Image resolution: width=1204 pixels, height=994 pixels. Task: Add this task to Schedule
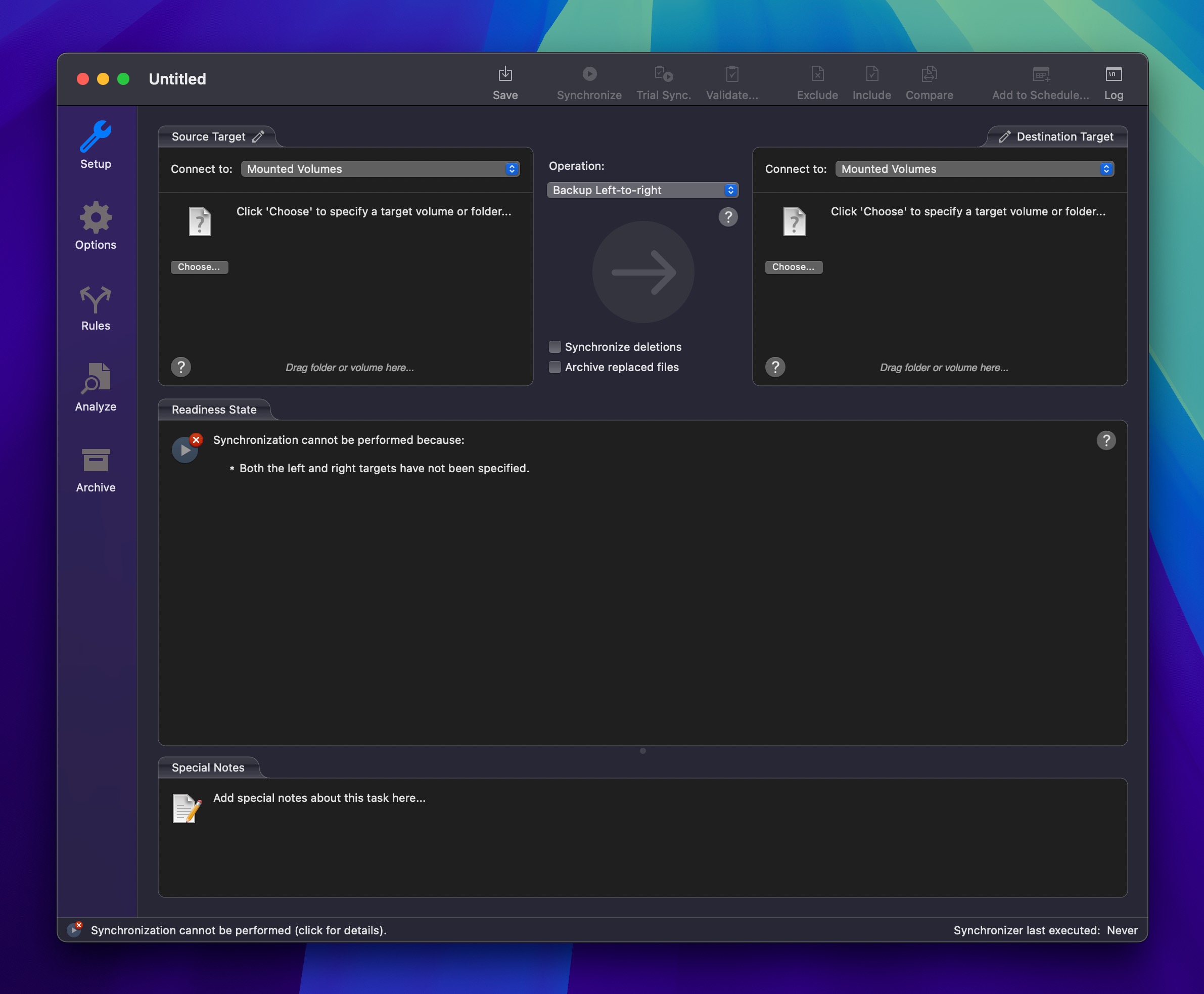point(1040,82)
